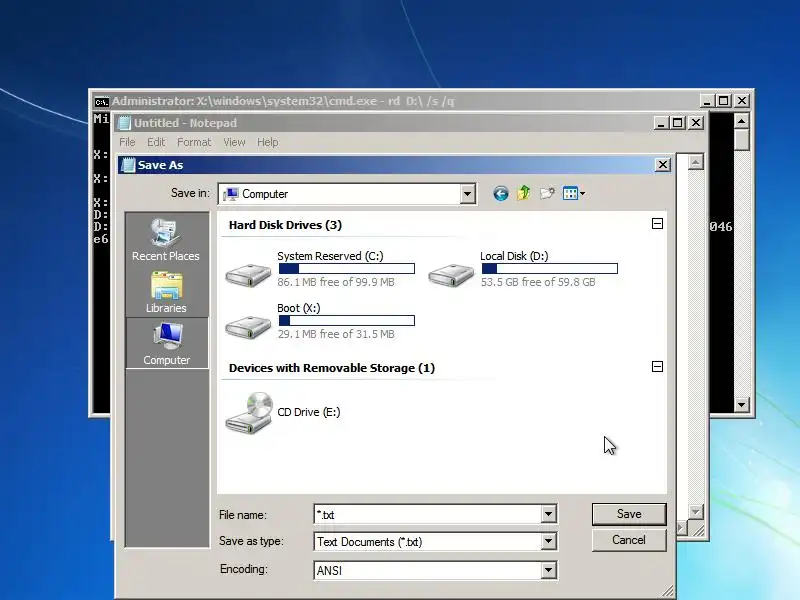Click "53.5 GB free of 59.8 GB" text
Screen dimensions: 800x600
[538, 282]
